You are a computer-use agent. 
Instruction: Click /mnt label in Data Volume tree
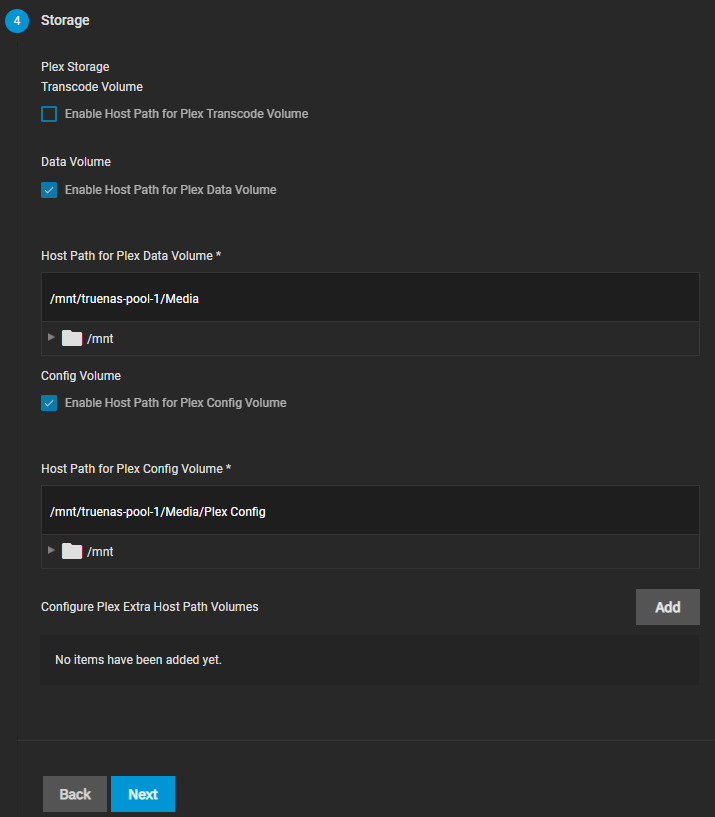[x=100, y=339]
